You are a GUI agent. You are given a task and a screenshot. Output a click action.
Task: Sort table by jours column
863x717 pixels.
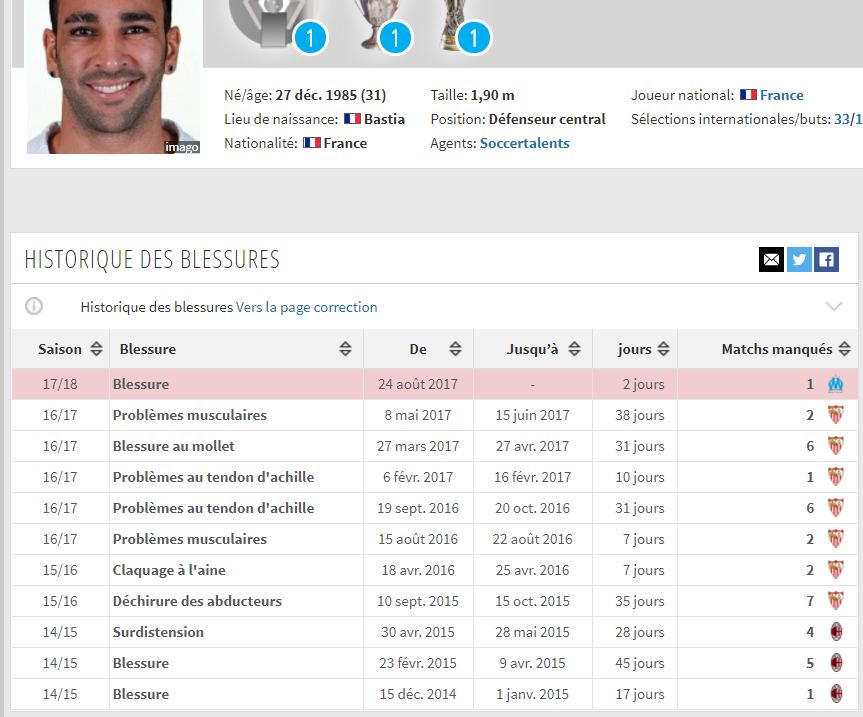(642, 349)
